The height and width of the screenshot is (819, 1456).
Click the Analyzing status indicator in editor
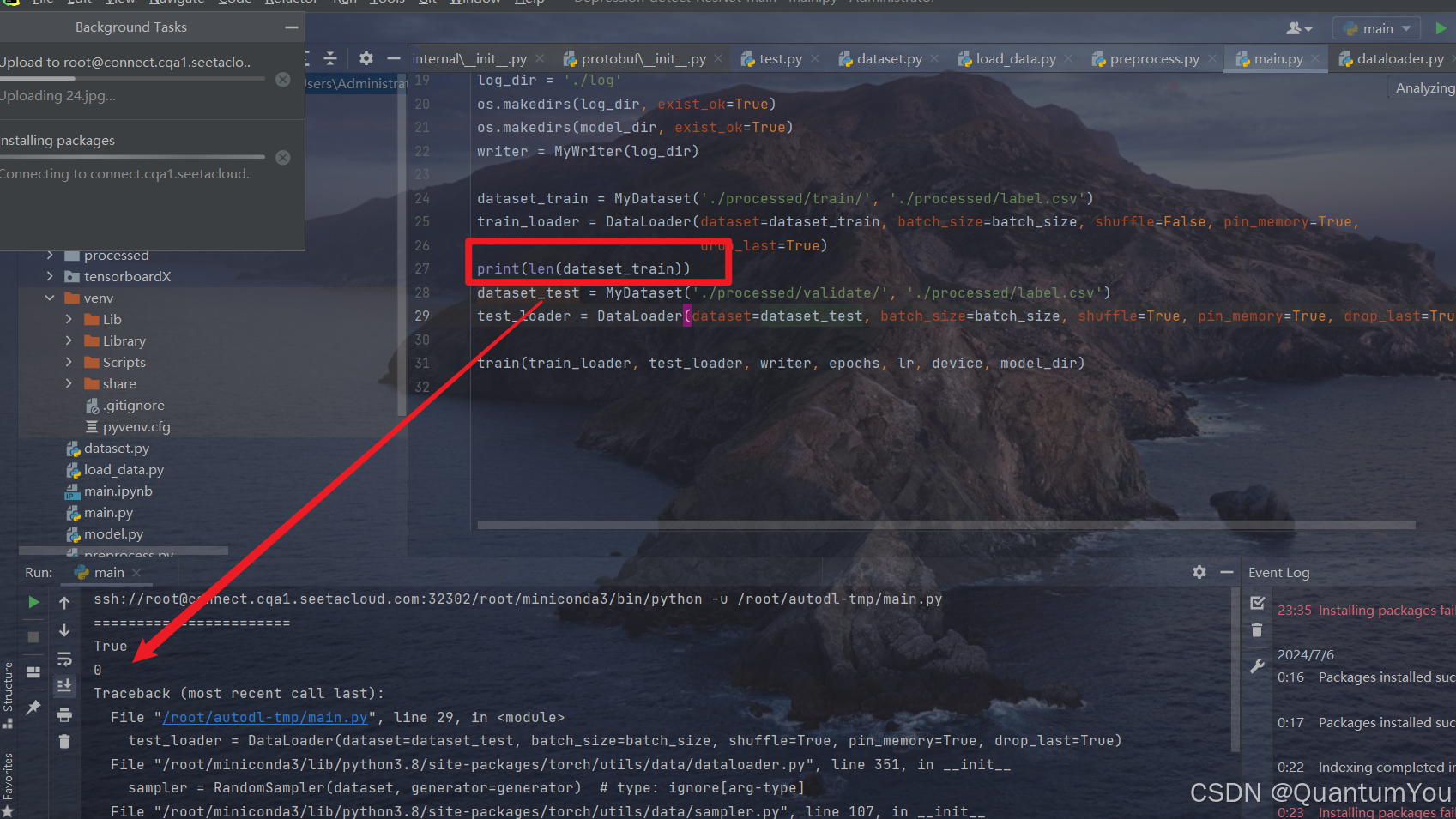1424,87
